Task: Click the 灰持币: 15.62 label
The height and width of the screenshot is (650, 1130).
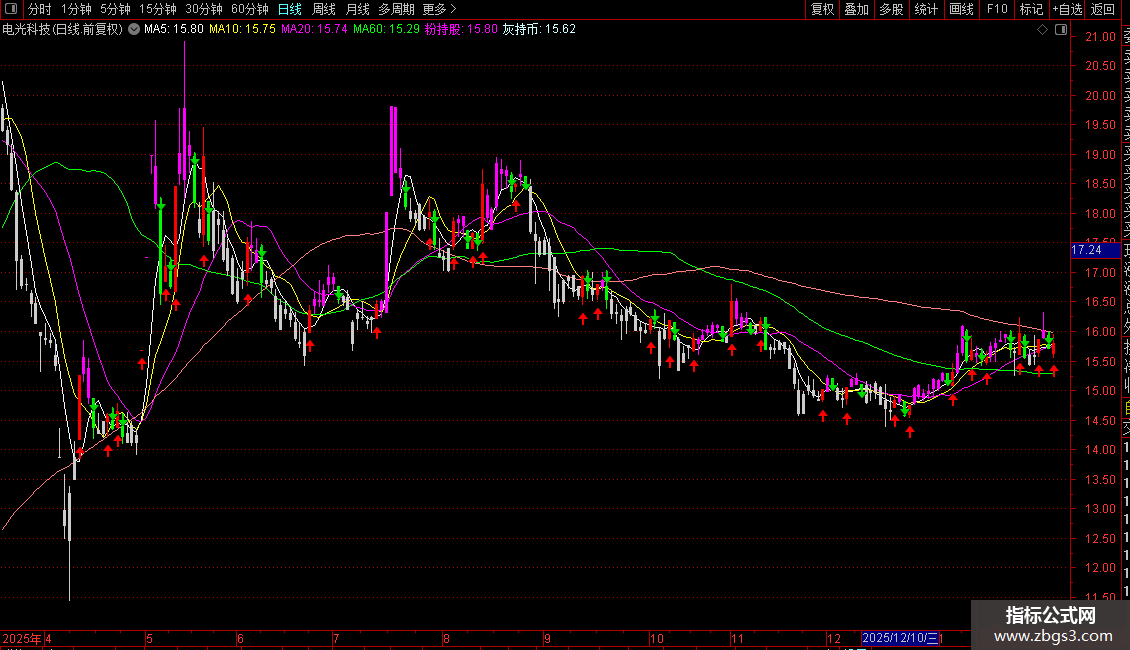Action: coord(539,30)
